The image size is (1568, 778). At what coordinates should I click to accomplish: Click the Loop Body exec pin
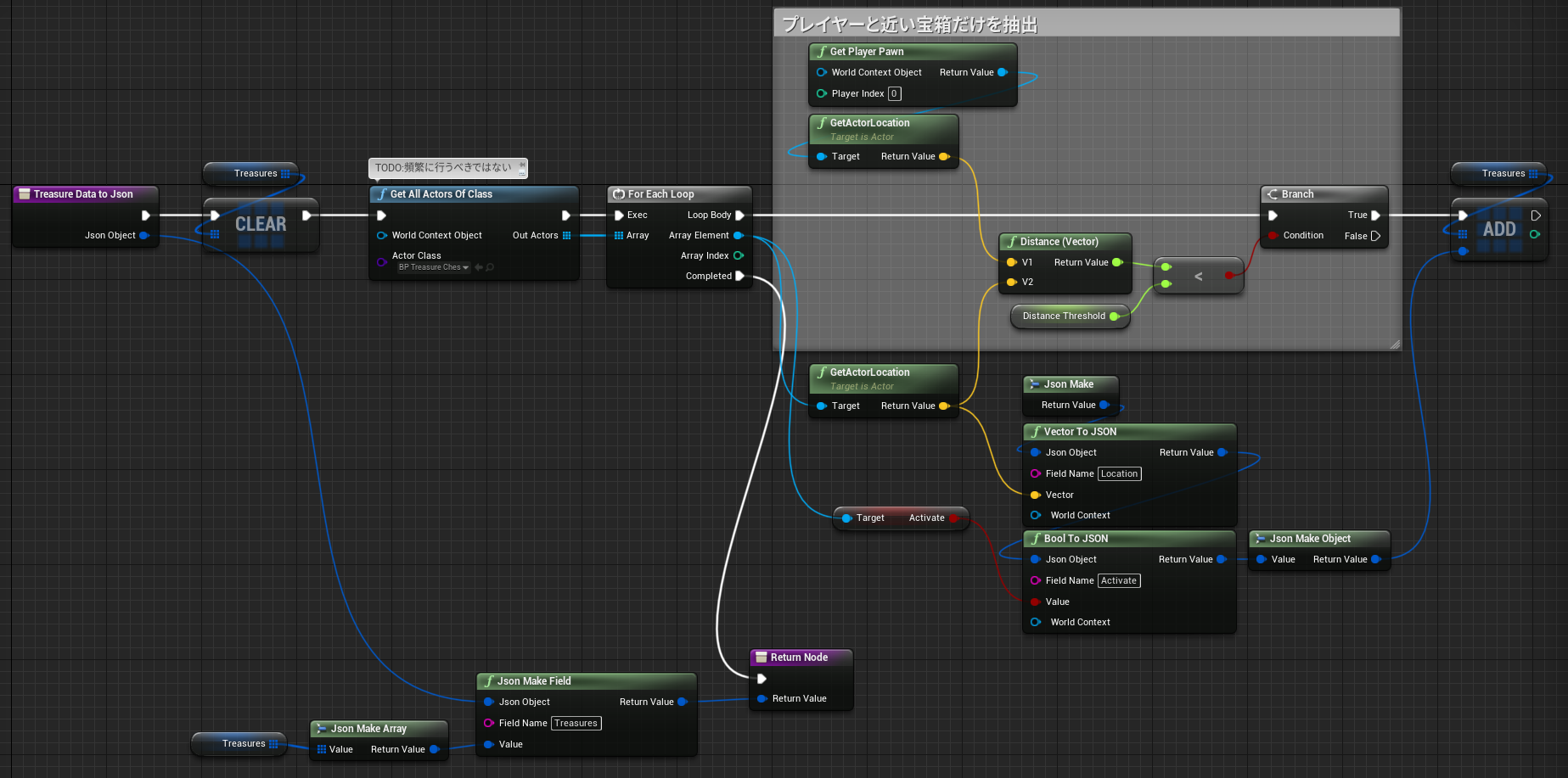coord(739,215)
